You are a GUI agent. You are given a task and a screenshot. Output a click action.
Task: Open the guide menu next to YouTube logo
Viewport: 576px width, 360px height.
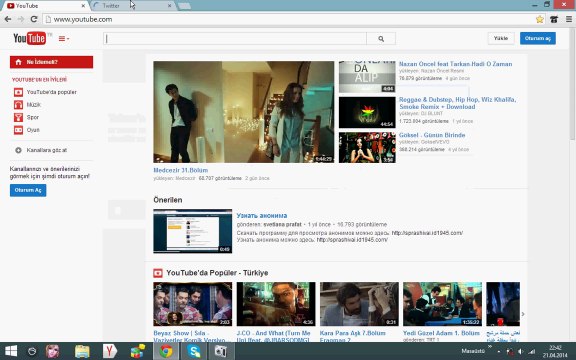(64, 39)
